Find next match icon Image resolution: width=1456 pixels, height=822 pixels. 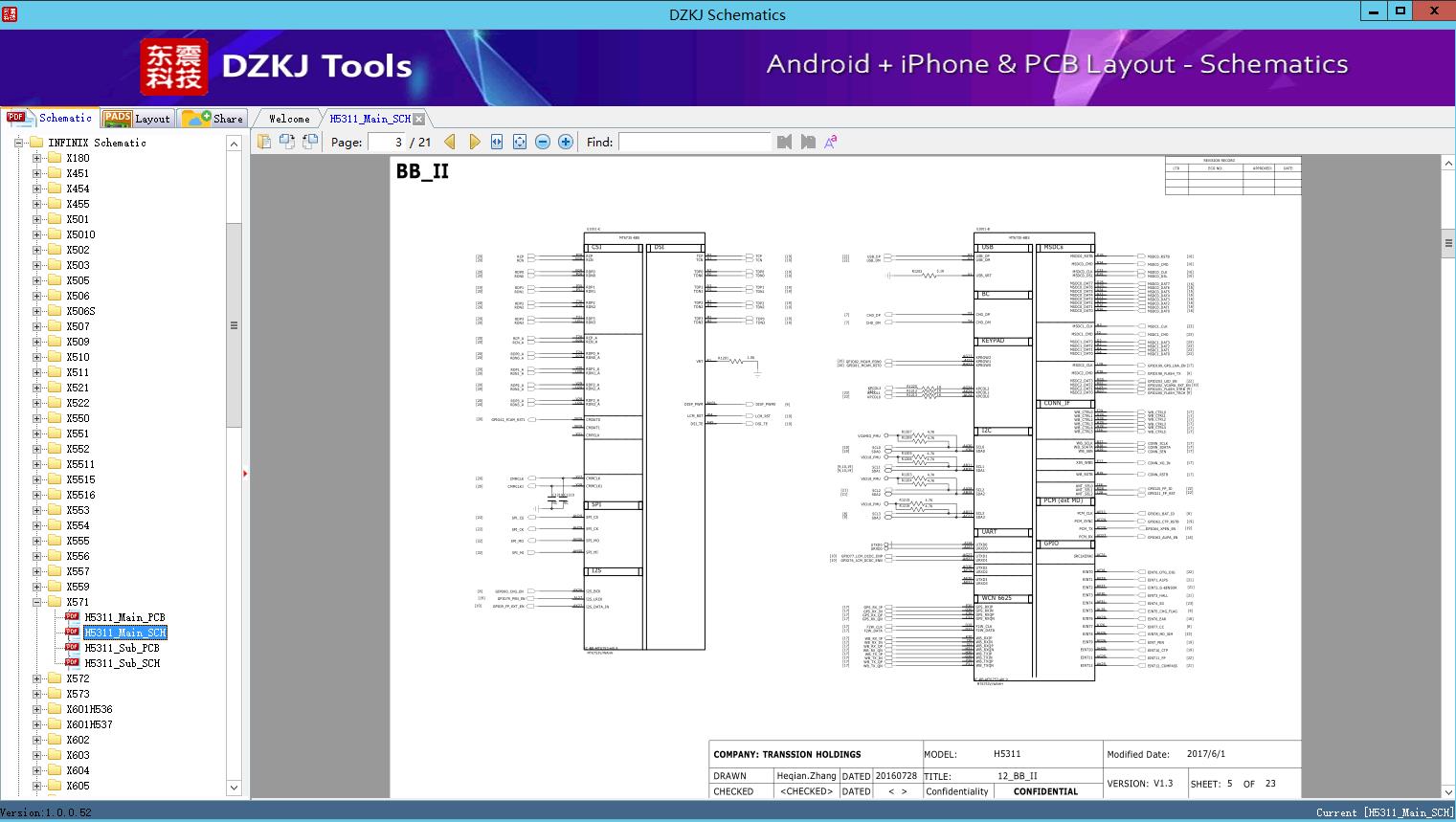(x=808, y=142)
